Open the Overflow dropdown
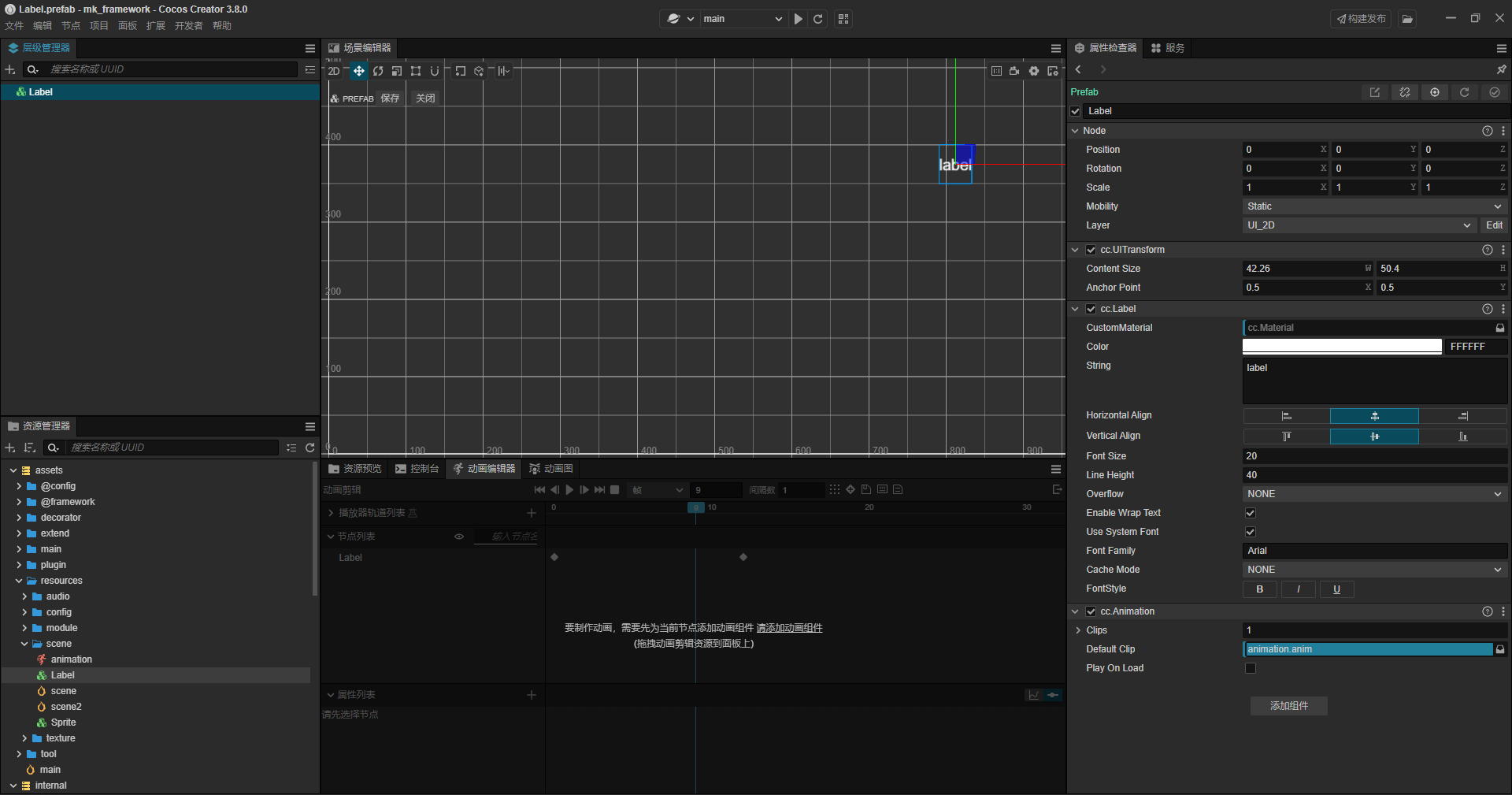The width and height of the screenshot is (1512, 795). coord(1373,494)
